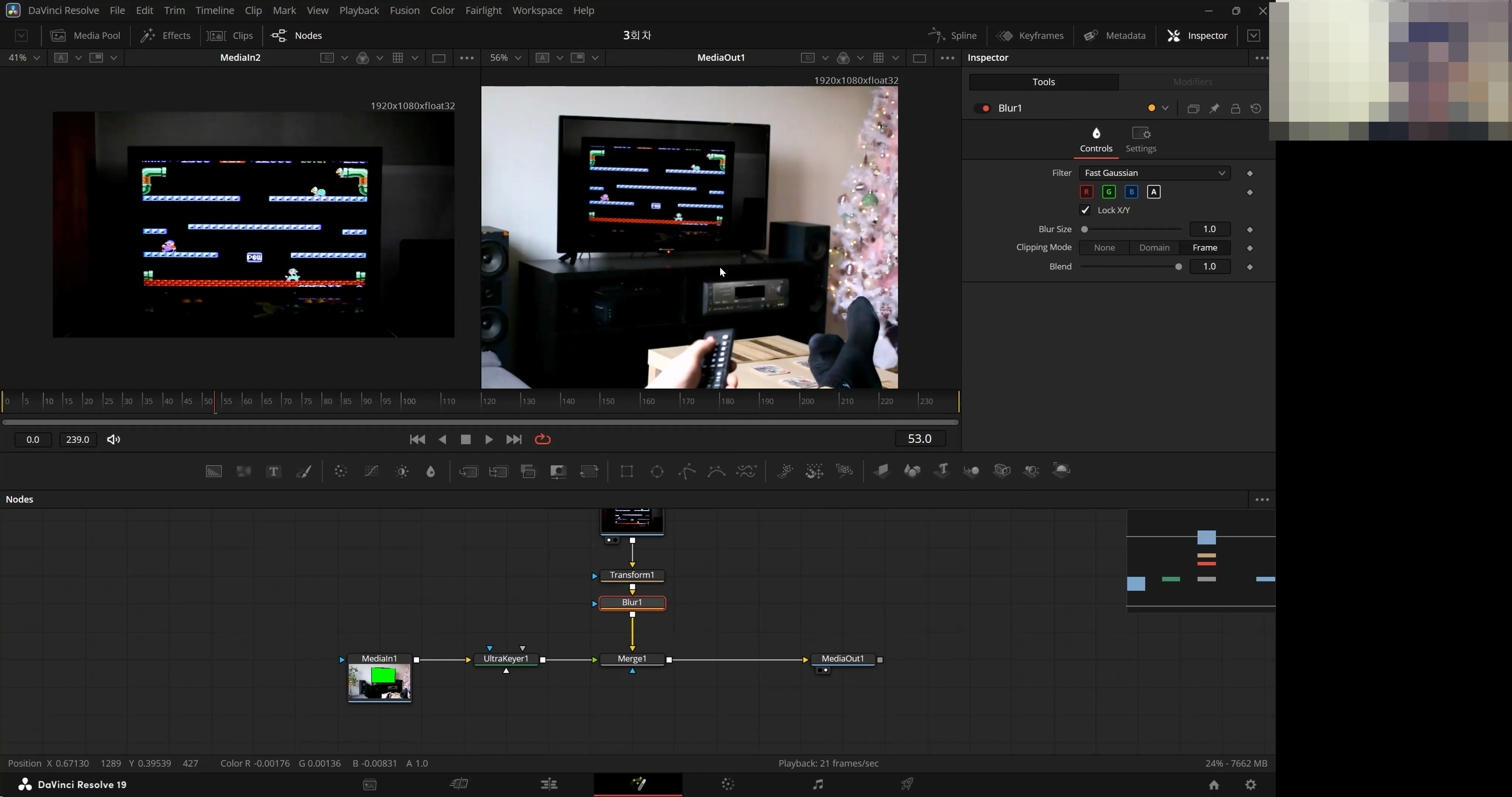Open the Keyframes panel
The image size is (1512, 797).
1030,36
